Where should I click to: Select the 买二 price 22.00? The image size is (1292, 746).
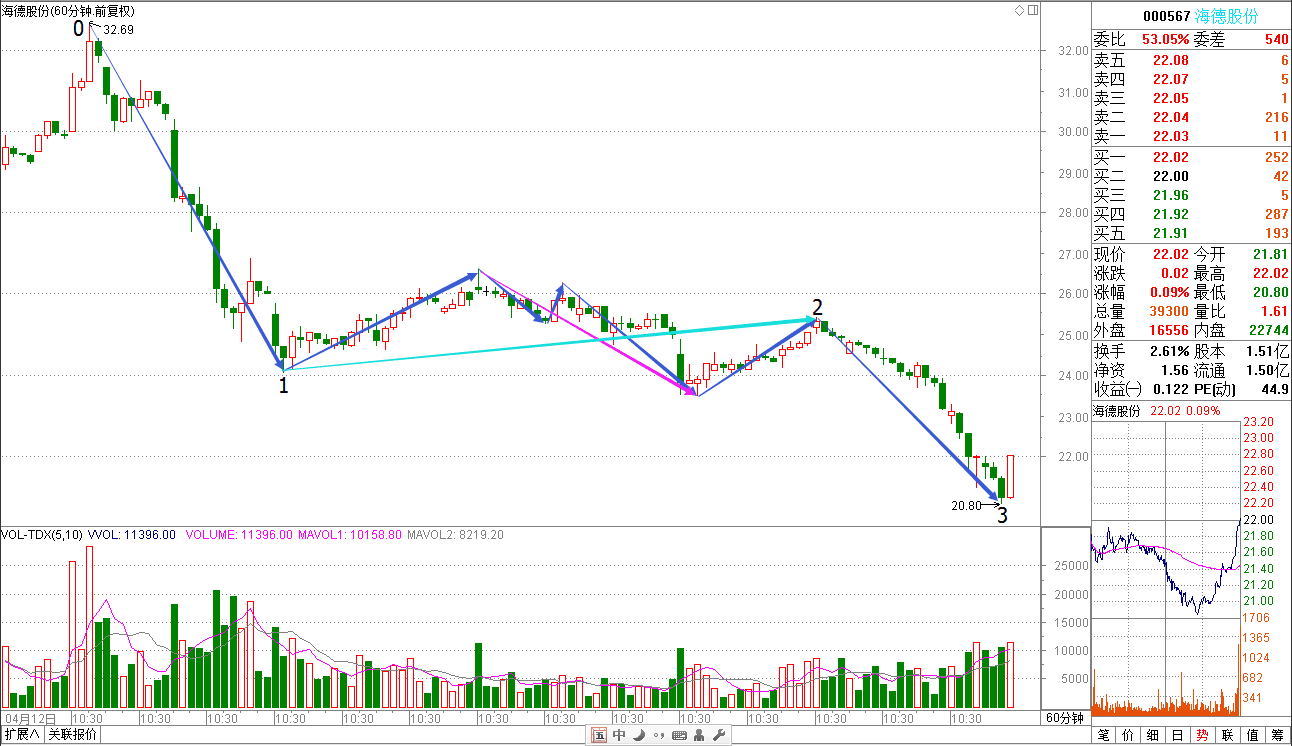coord(1171,176)
